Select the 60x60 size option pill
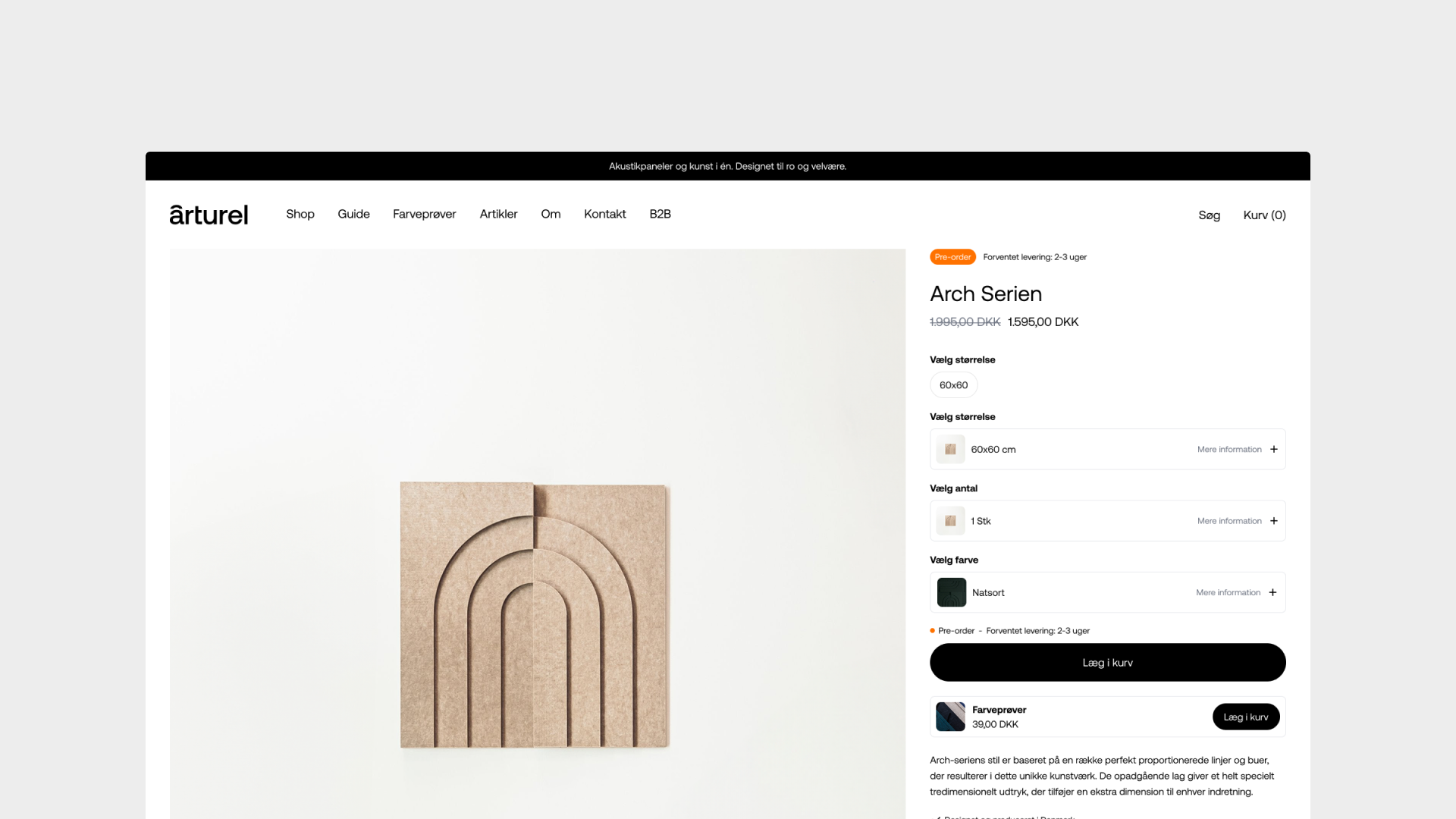The width and height of the screenshot is (1456, 819). point(953,385)
